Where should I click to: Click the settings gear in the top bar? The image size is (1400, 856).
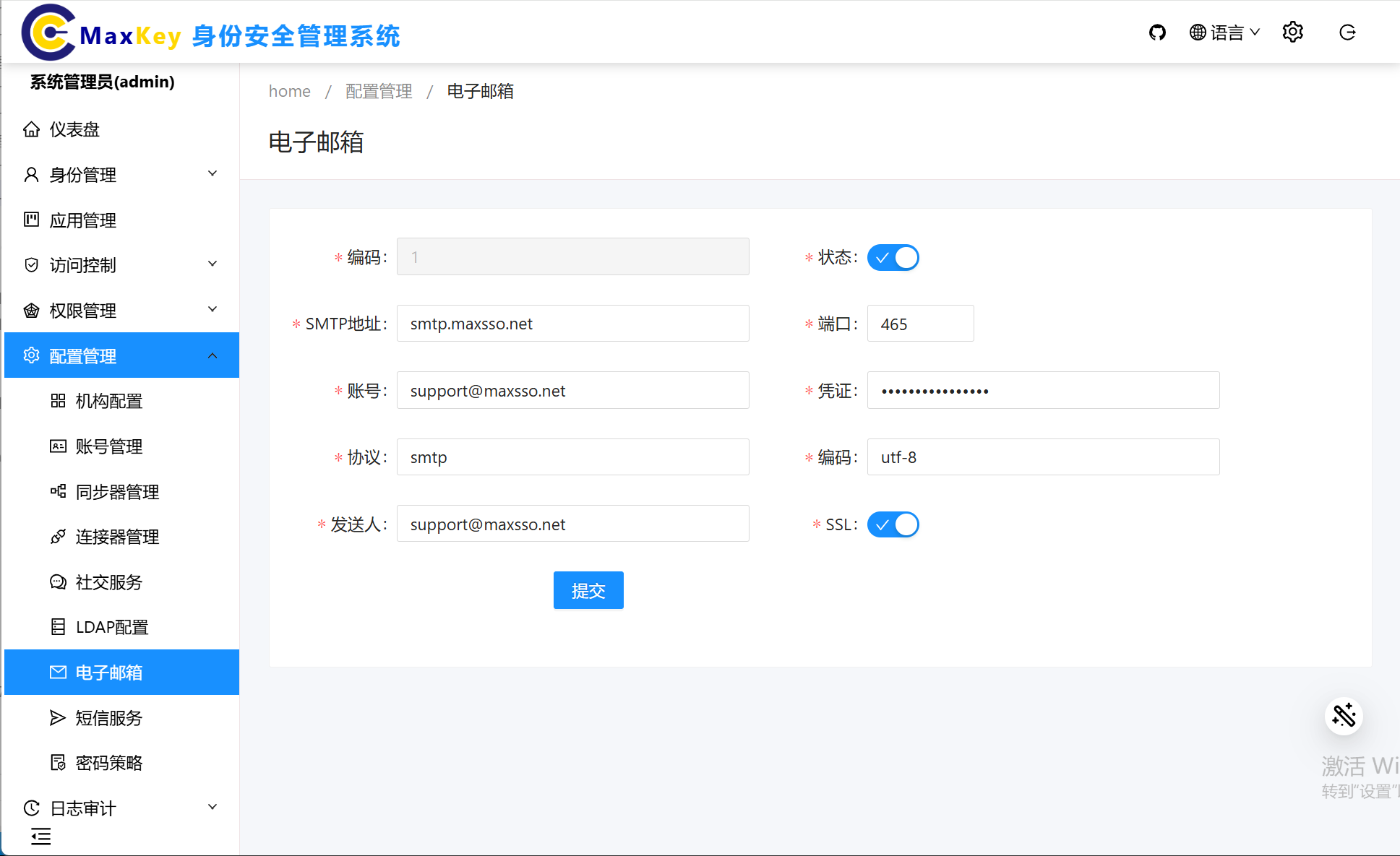click(1292, 32)
